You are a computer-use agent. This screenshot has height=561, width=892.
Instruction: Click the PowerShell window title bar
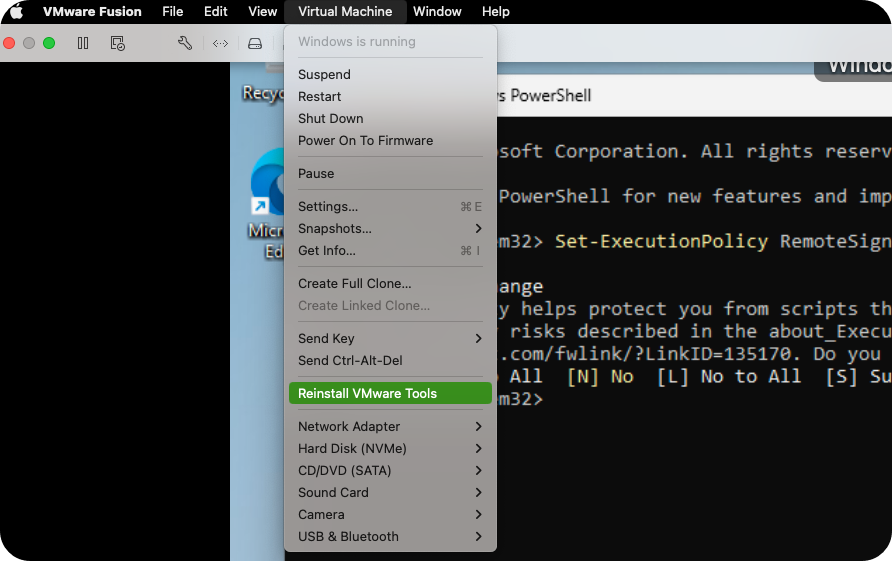[694, 96]
